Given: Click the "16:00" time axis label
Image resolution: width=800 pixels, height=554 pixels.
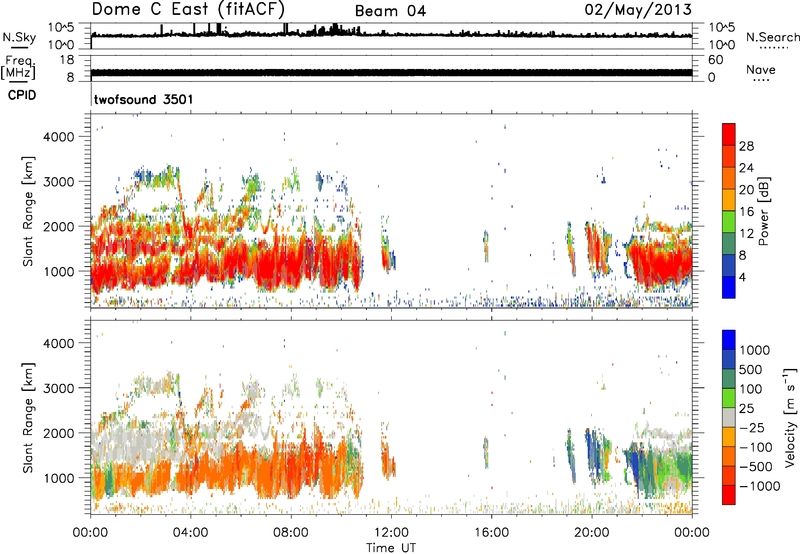Looking at the screenshot, I should 491,533.
